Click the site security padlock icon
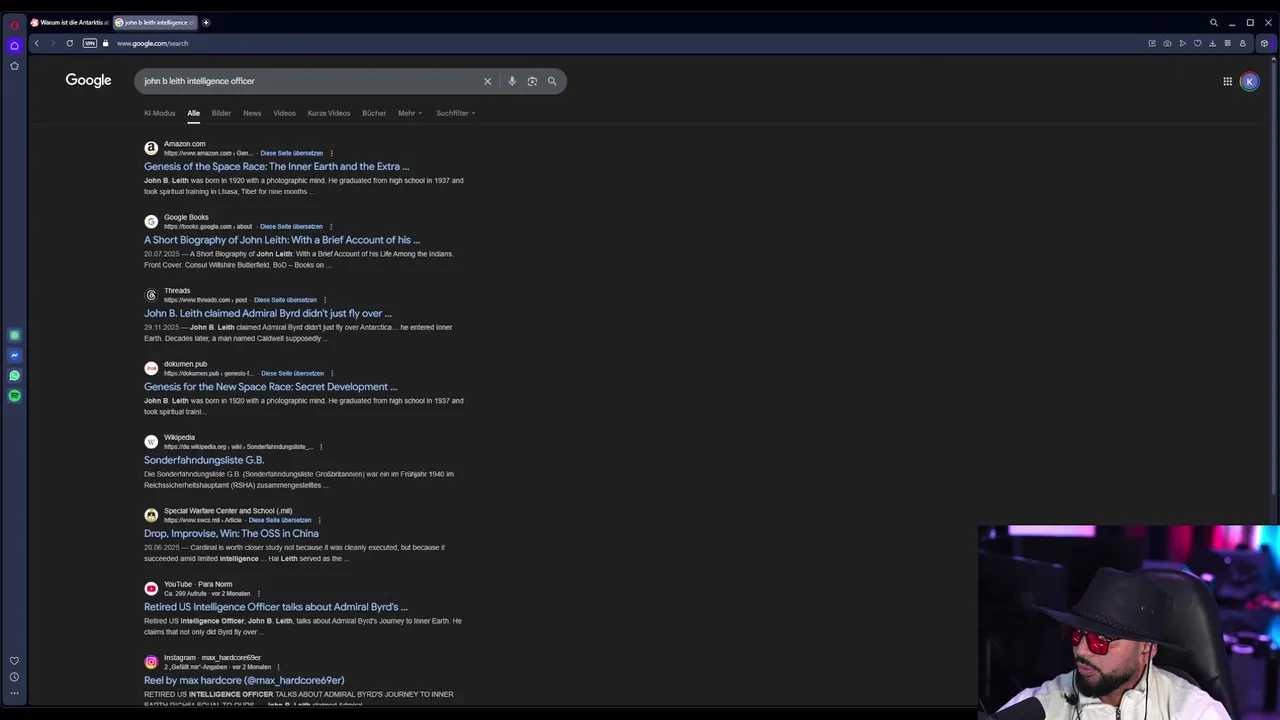Viewport: 1280px width, 720px height. coord(105,43)
